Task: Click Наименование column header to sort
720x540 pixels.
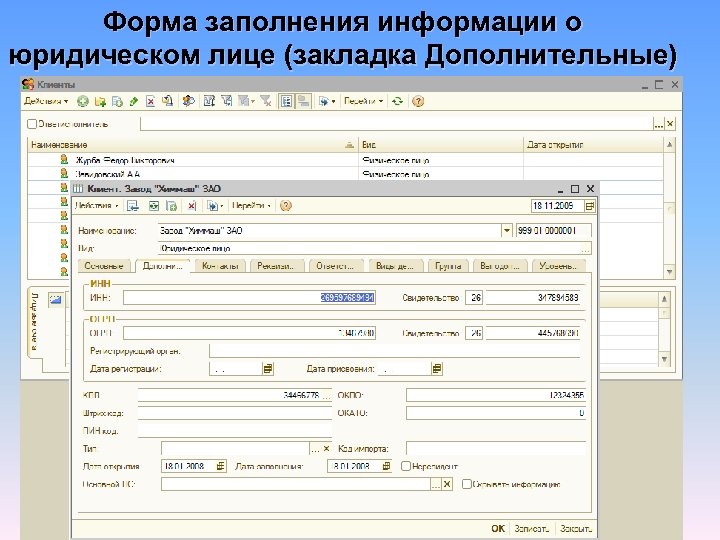Action: [193, 145]
